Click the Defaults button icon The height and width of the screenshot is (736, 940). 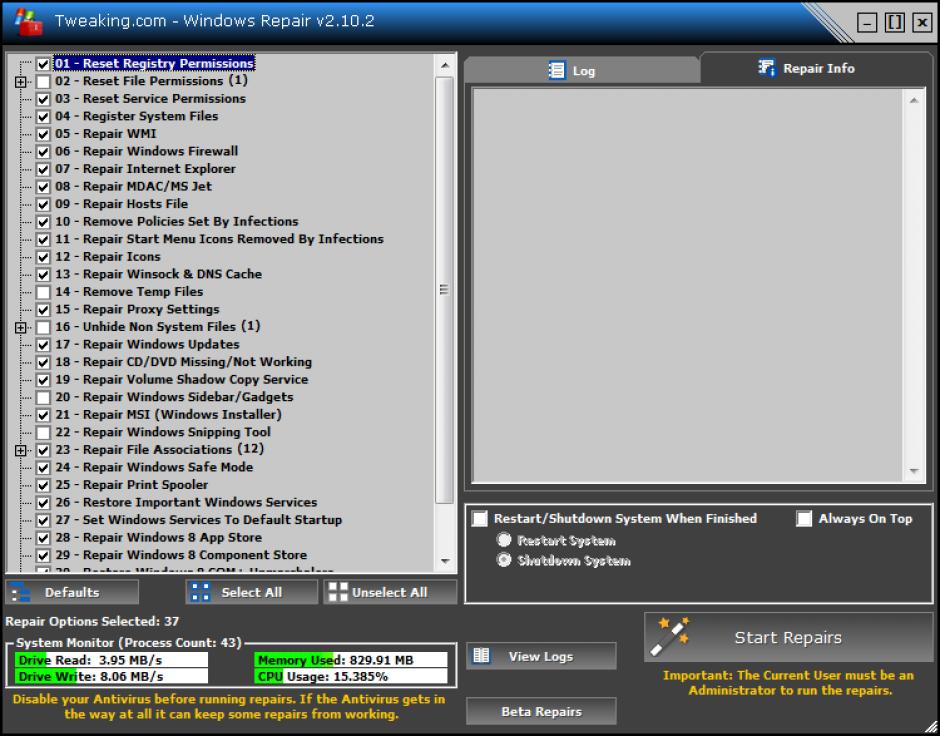(20, 592)
